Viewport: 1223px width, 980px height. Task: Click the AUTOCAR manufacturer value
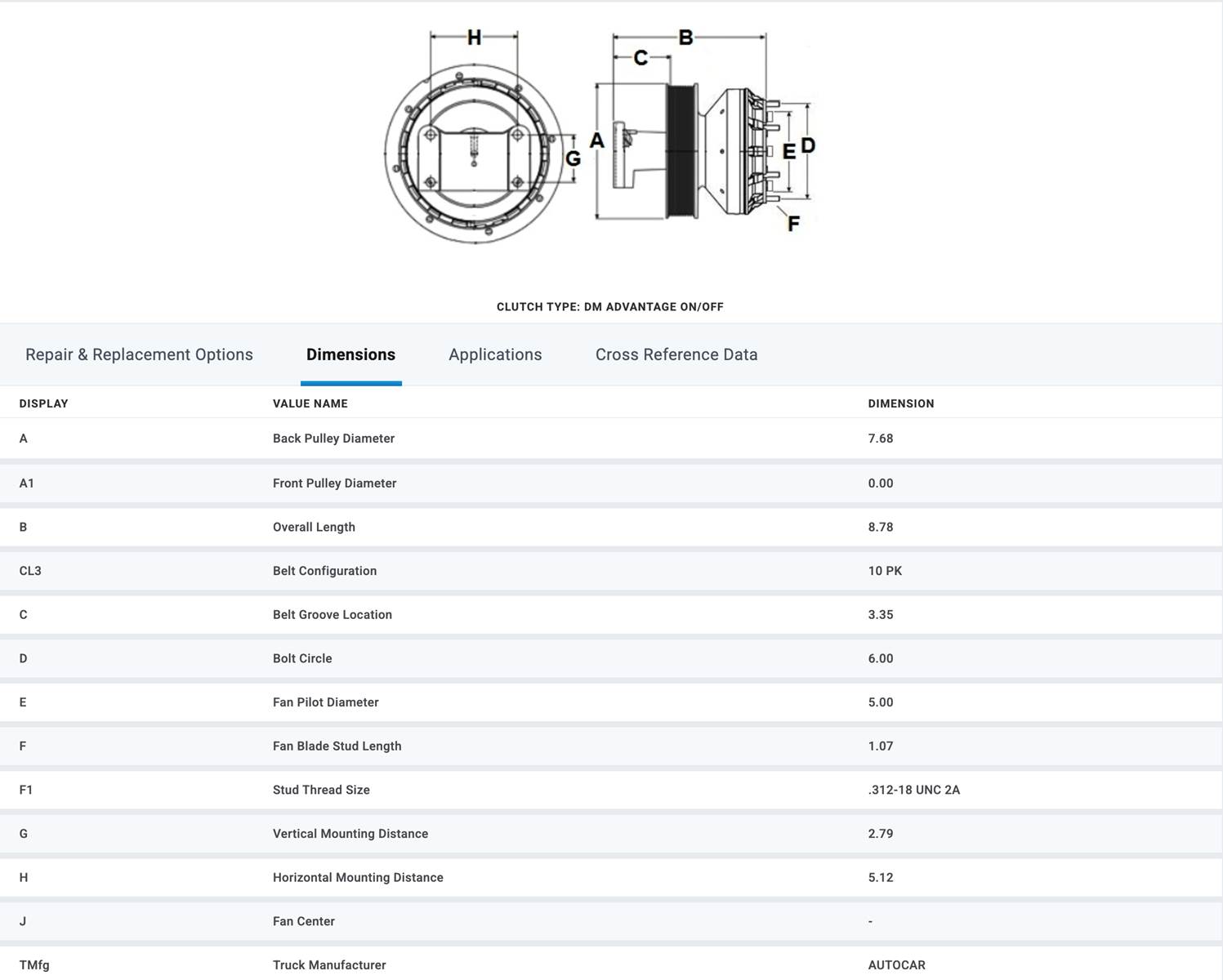pyautogui.click(x=897, y=965)
